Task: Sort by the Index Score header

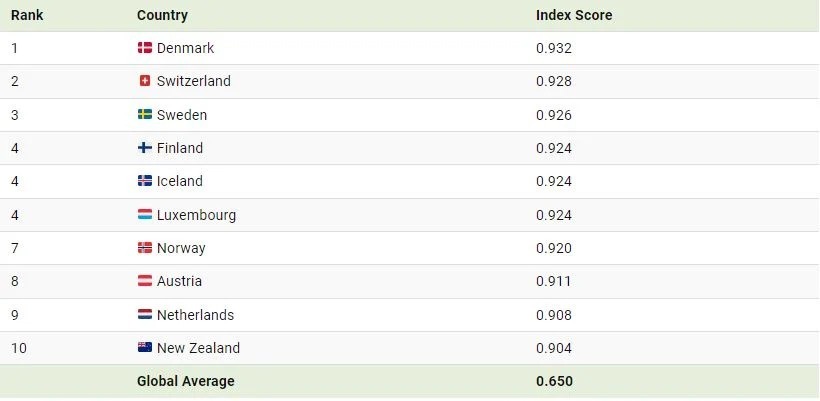Action: (x=574, y=15)
